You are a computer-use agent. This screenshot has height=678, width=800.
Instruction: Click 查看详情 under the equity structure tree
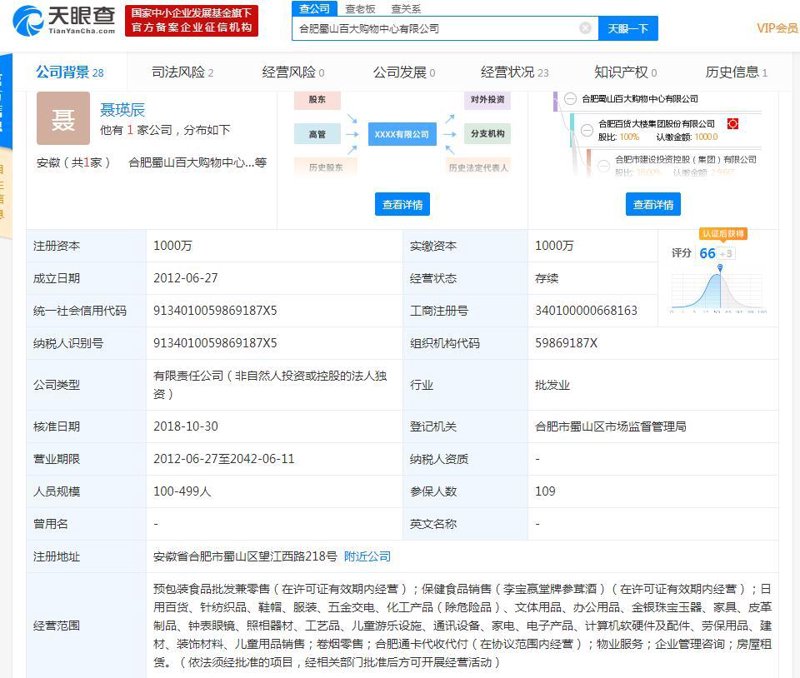pos(653,204)
